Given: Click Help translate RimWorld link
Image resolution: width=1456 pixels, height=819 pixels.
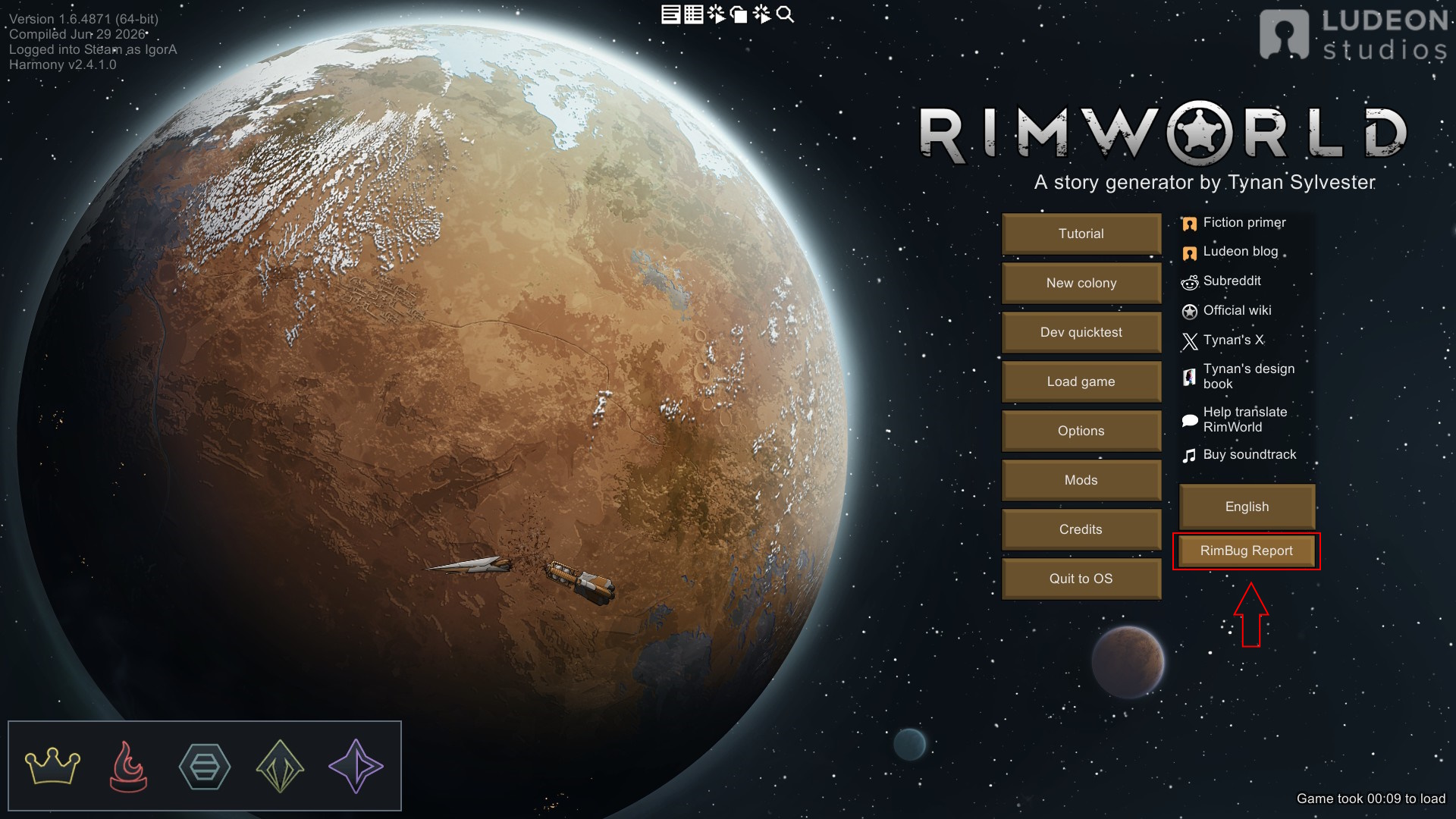Looking at the screenshot, I should pos(1235,419).
